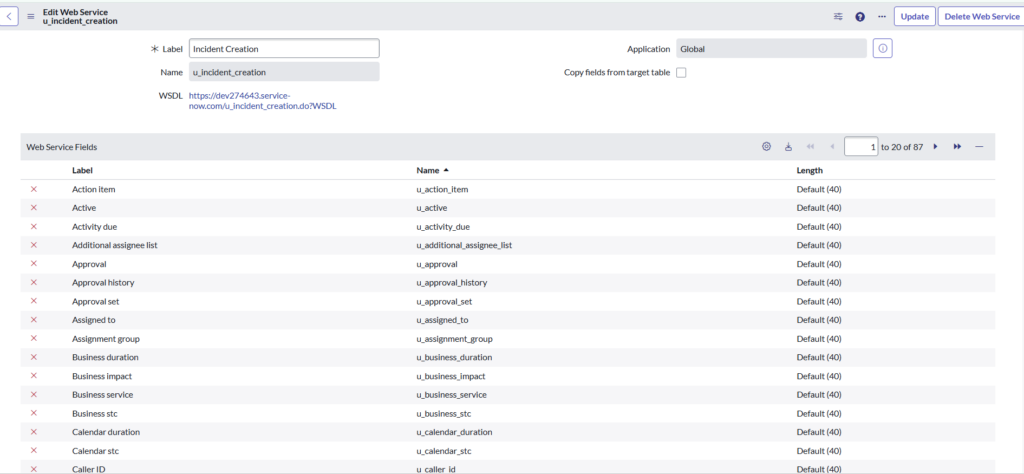The width and height of the screenshot is (1024, 474).
Task: Open the more options ellipsis menu
Action: [x=881, y=16]
